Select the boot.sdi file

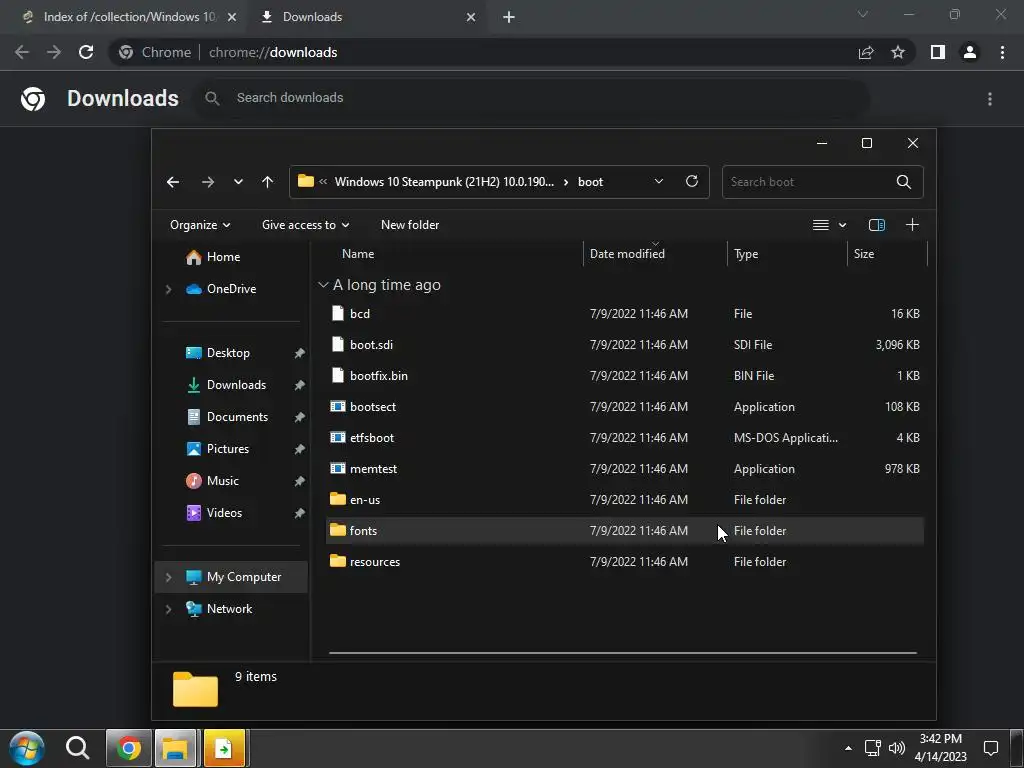[x=624, y=345]
